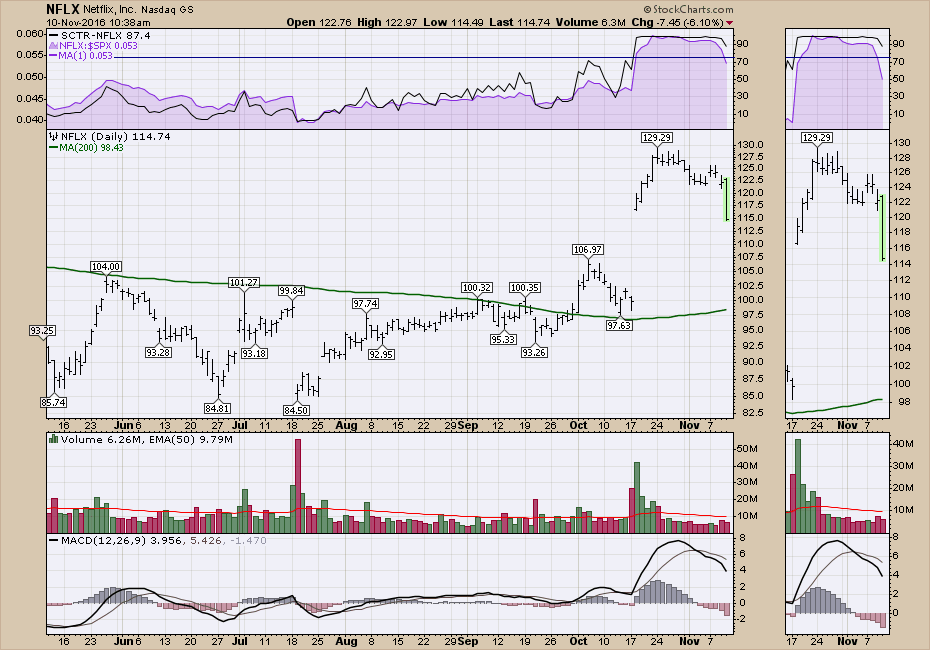The image size is (930, 650).
Task: Click the NFLX ticker symbol title
Action: click(x=63, y=9)
